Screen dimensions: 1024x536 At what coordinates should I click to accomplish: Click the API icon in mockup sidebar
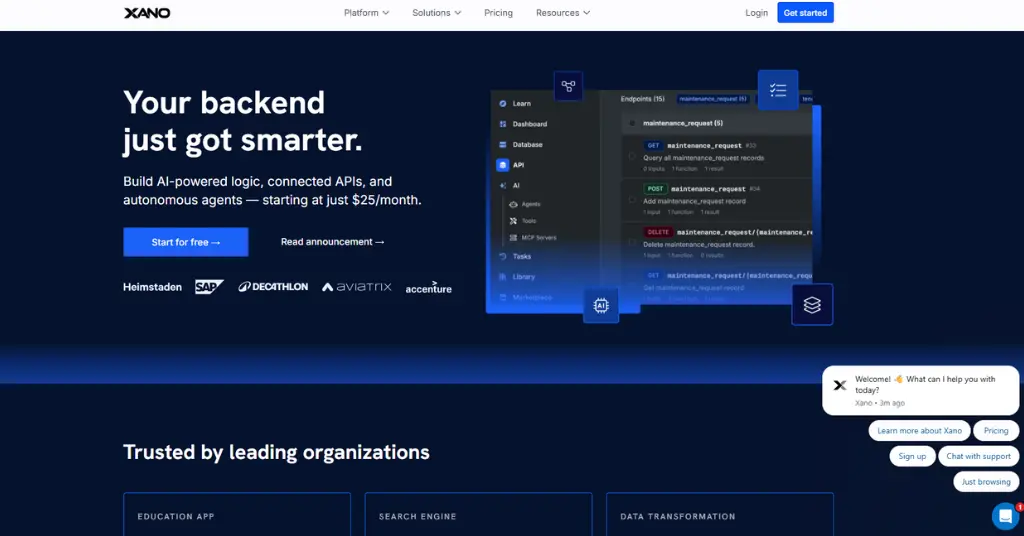point(502,165)
